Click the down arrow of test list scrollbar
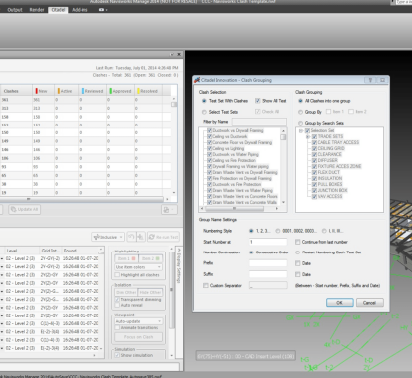The height and width of the screenshot is (378, 412). tap(283, 202)
